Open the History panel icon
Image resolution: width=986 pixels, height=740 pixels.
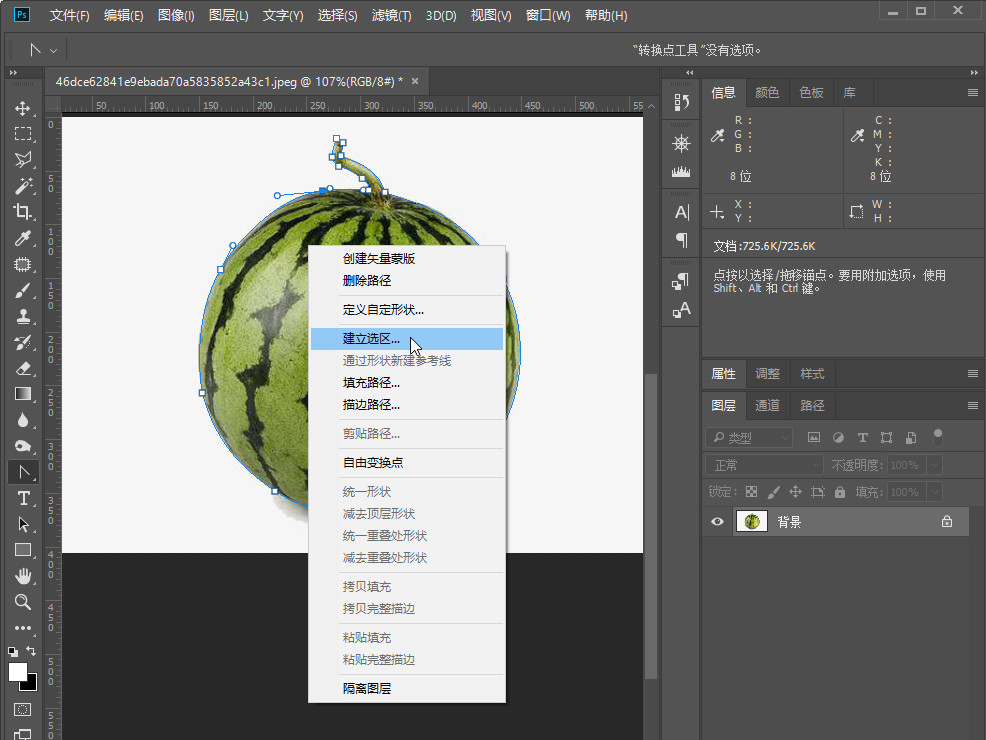[682, 102]
